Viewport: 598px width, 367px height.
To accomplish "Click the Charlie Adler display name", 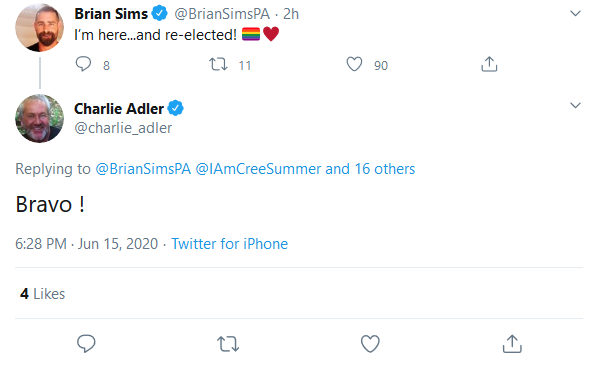I will pyautogui.click(x=119, y=109).
